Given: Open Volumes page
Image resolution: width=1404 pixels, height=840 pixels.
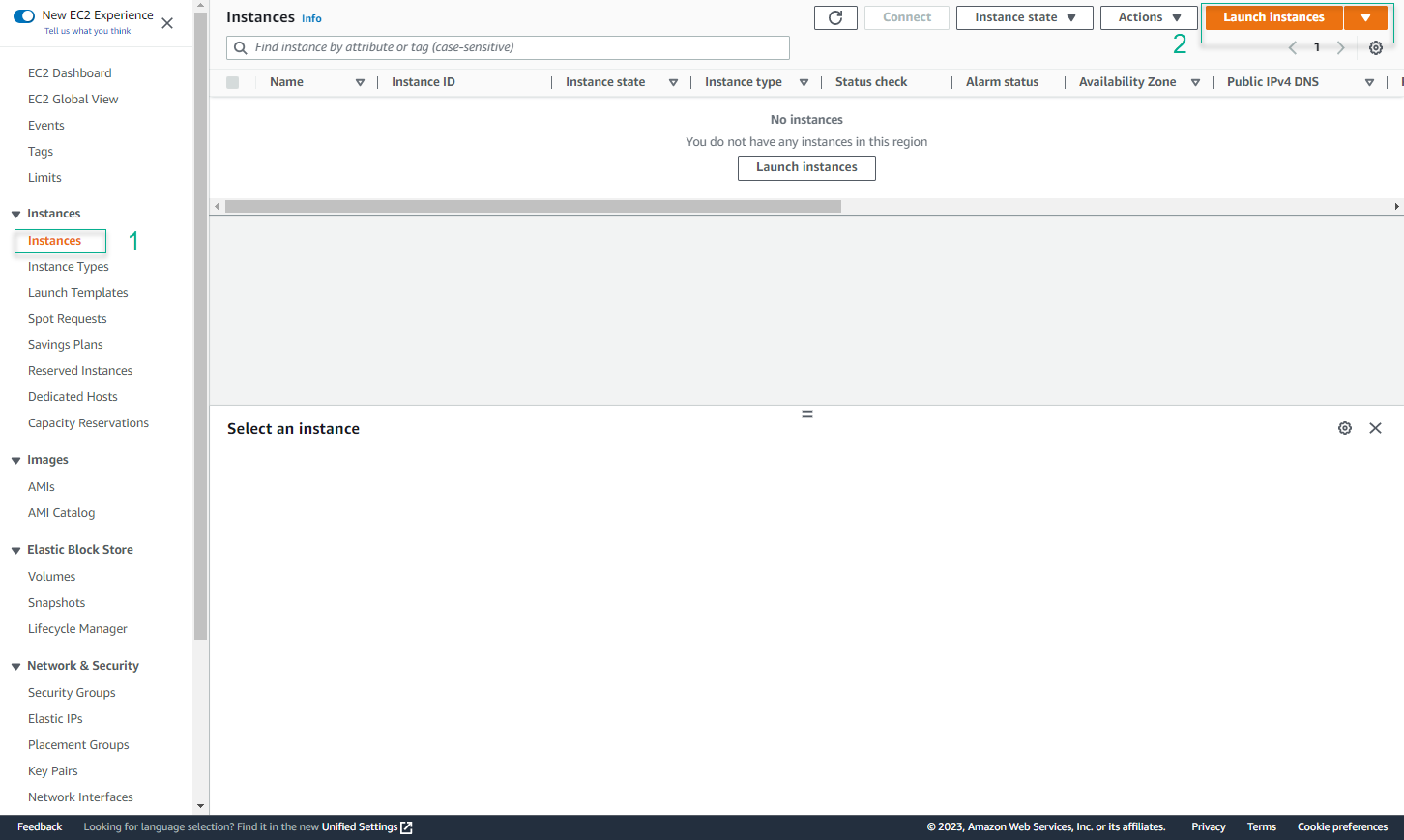Looking at the screenshot, I should point(52,577).
